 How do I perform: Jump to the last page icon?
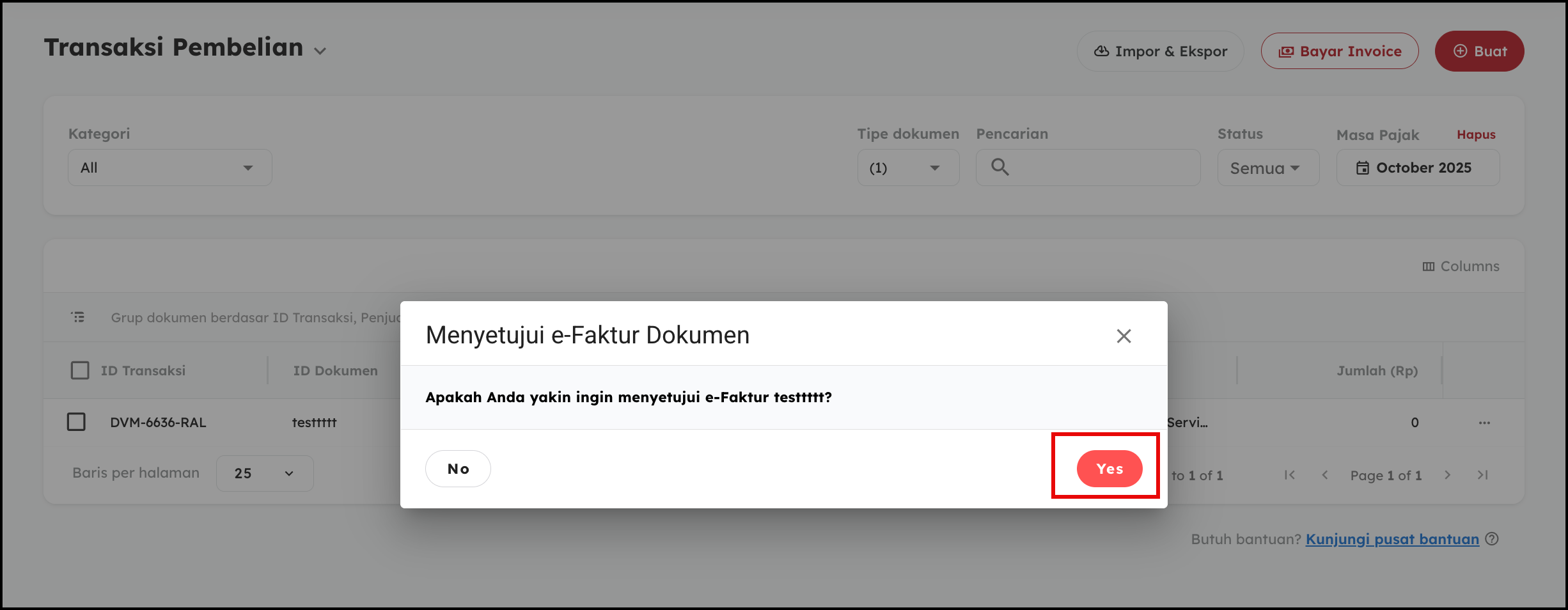1483,475
